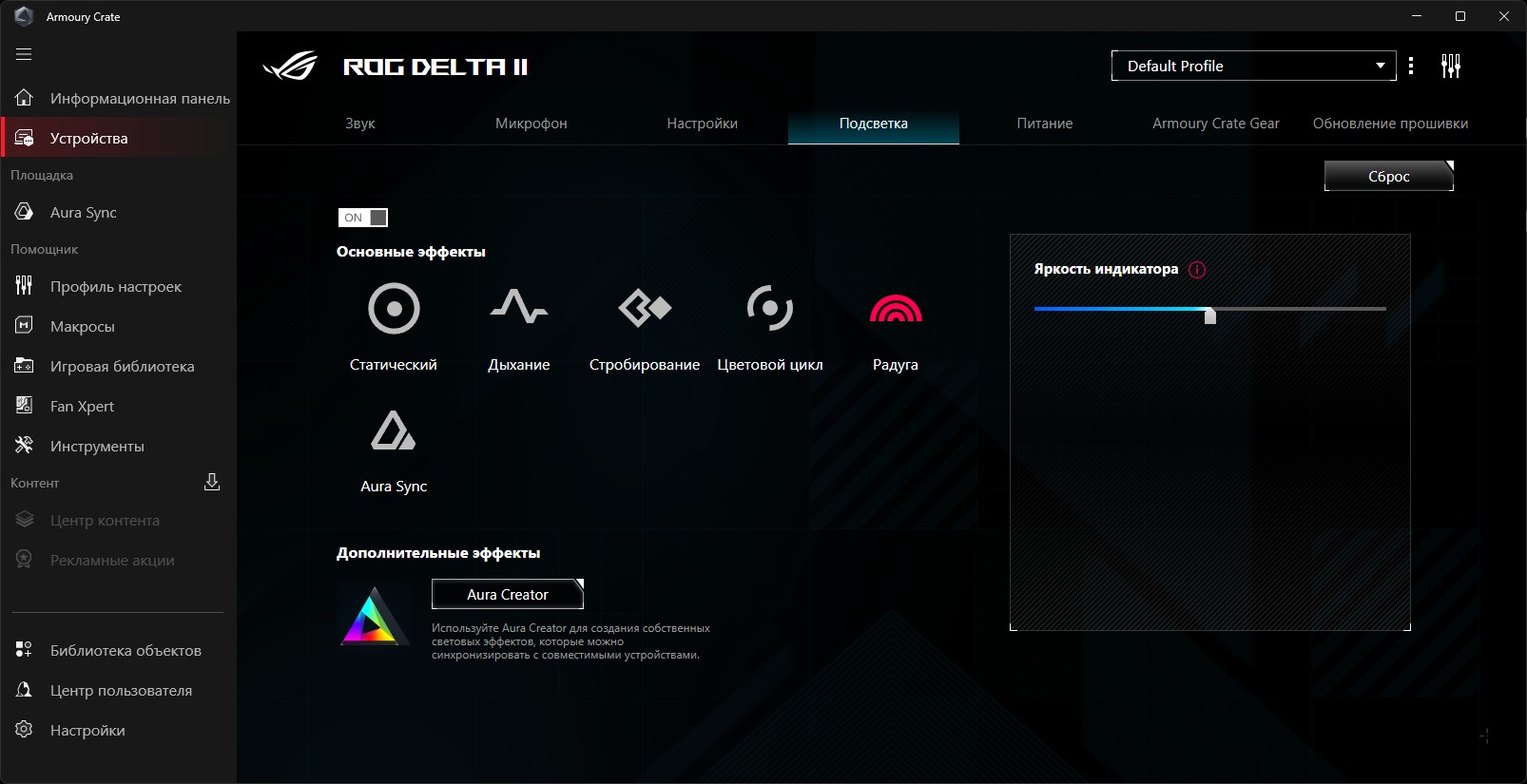The width and height of the screenshot is (1527, 784).
Task: Launch Aura Creator button
Action: 508,594
